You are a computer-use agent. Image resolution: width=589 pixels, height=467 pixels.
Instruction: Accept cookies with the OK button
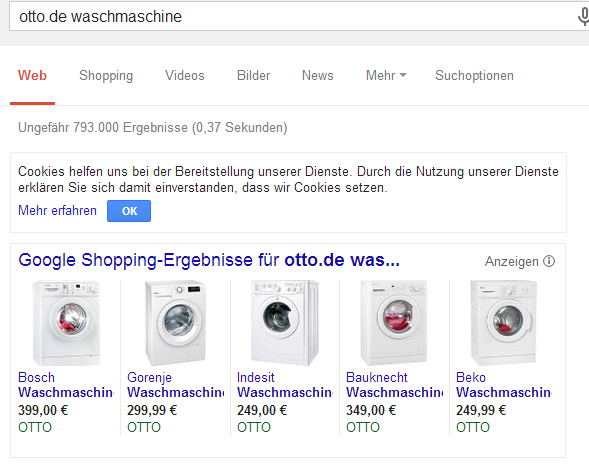[129, 211]
